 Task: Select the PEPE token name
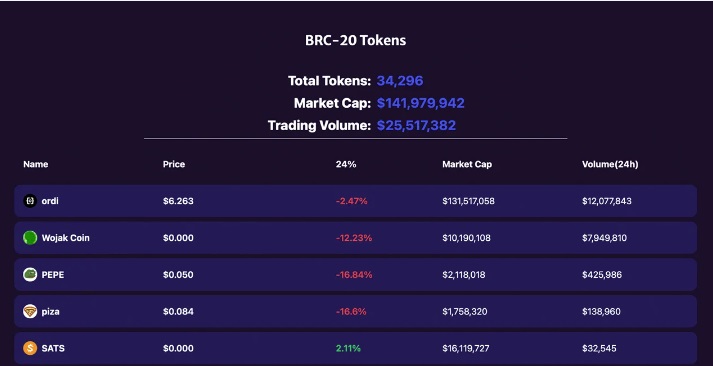[53, 275]
